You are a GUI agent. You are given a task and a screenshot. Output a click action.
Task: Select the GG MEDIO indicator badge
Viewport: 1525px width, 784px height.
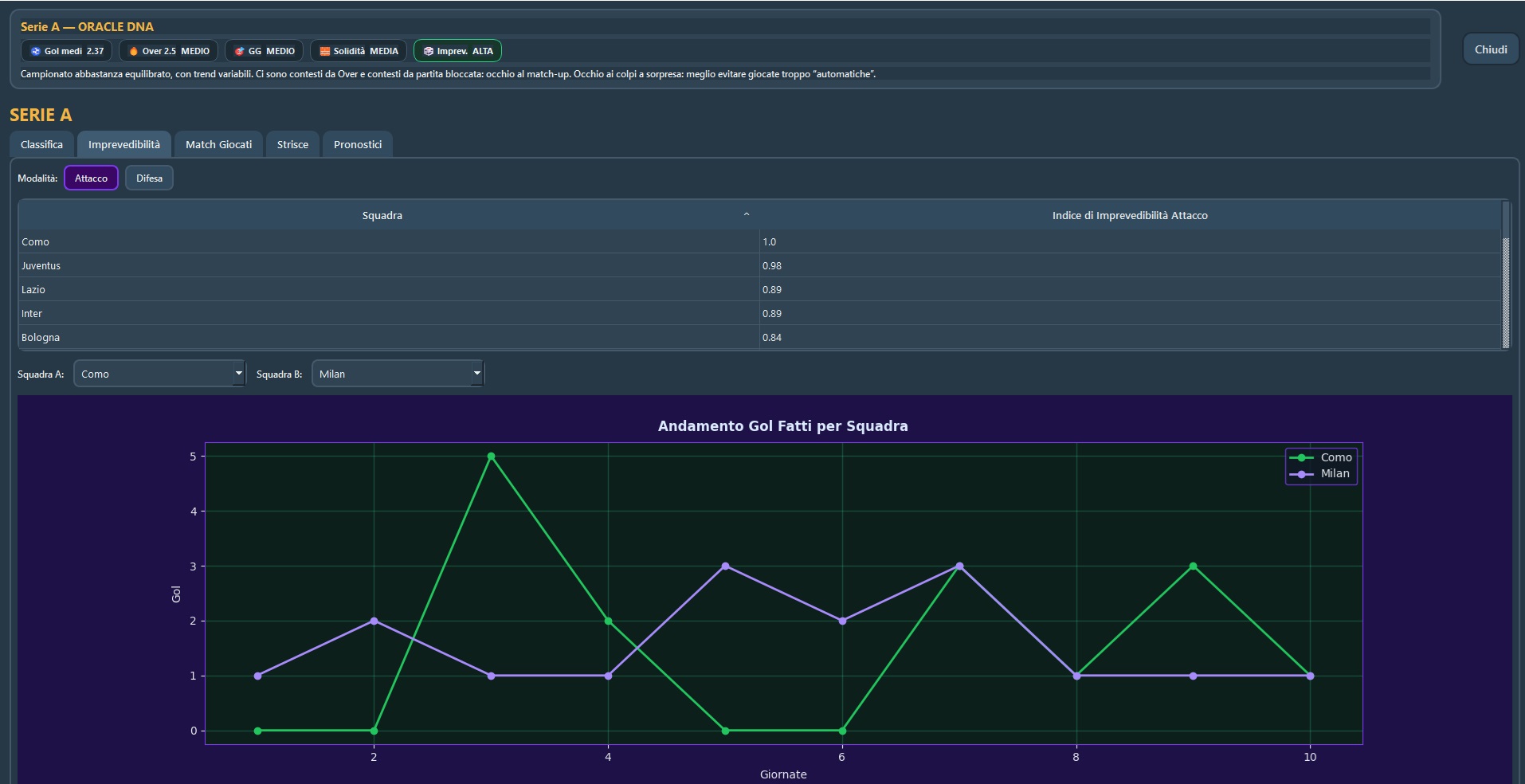click(262, 50)
